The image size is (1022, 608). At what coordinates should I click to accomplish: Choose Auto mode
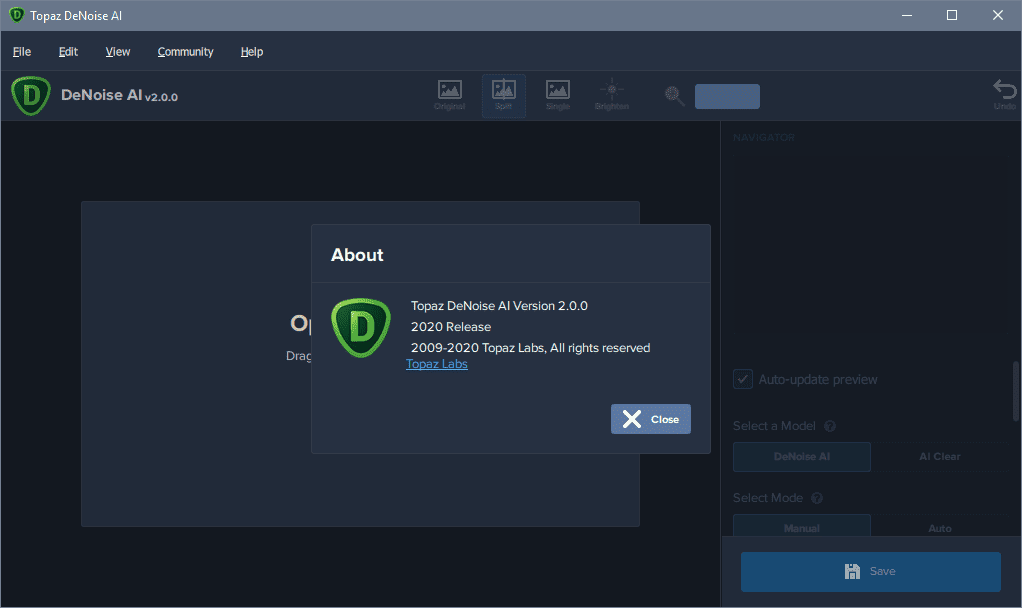pyautogui.click(x=940, y=528)
